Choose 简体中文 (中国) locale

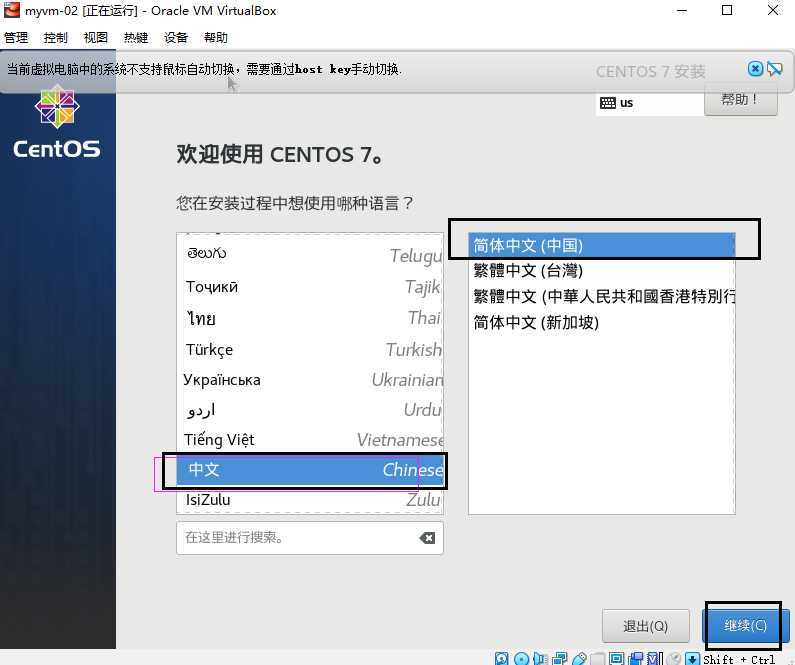[602, 245]
